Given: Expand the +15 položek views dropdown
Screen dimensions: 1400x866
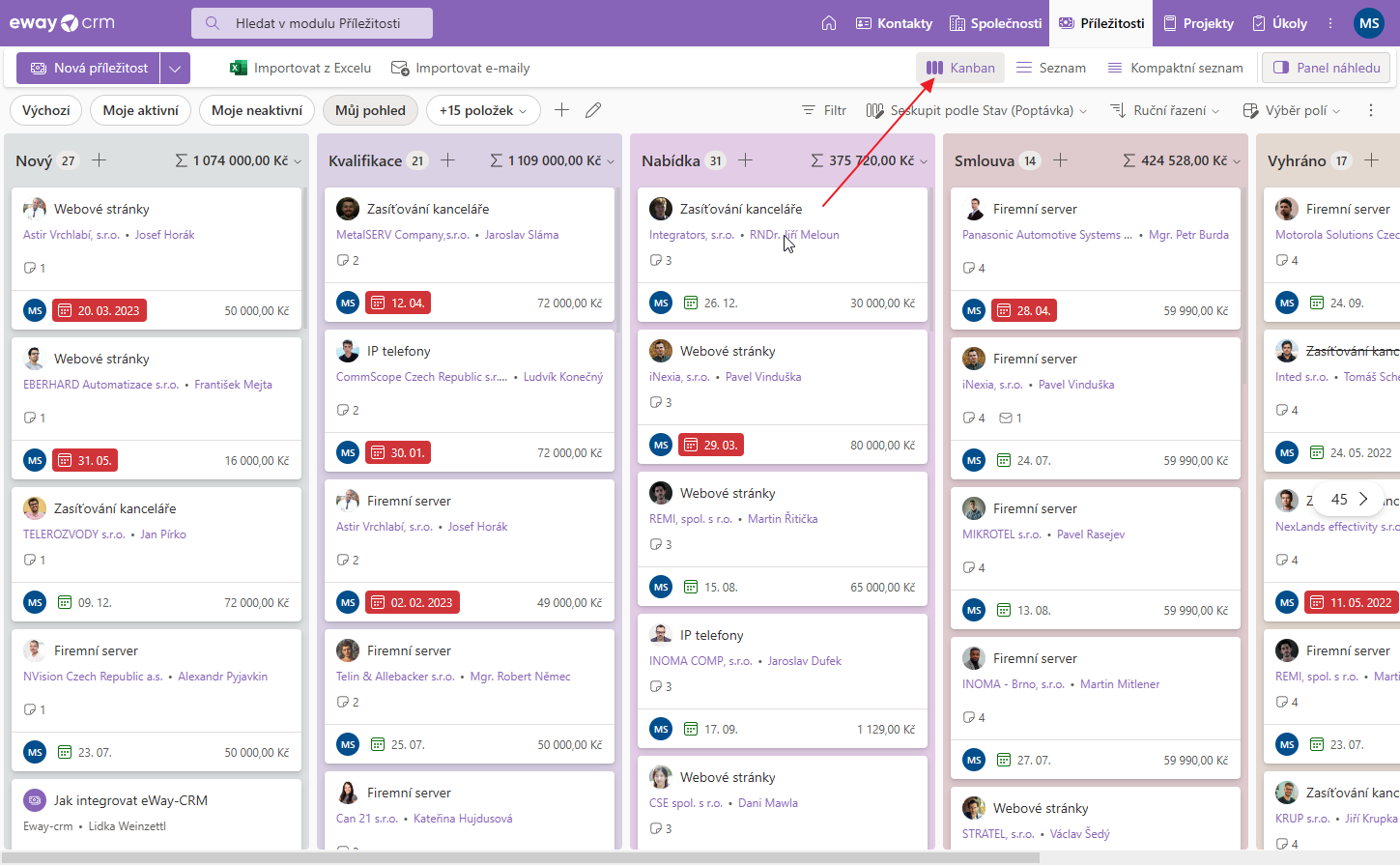Looking at the screenshot, I should (483, 110).
